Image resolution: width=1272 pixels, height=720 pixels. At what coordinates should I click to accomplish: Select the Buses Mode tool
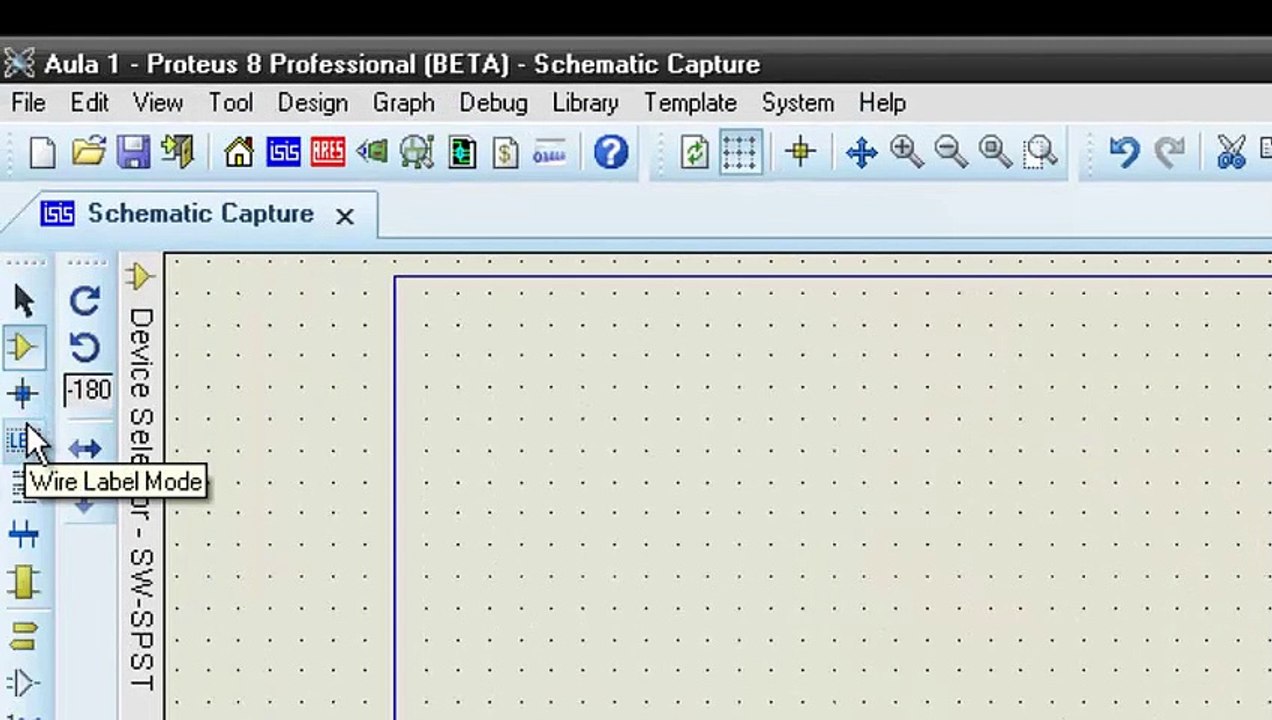tap(24, 535)
